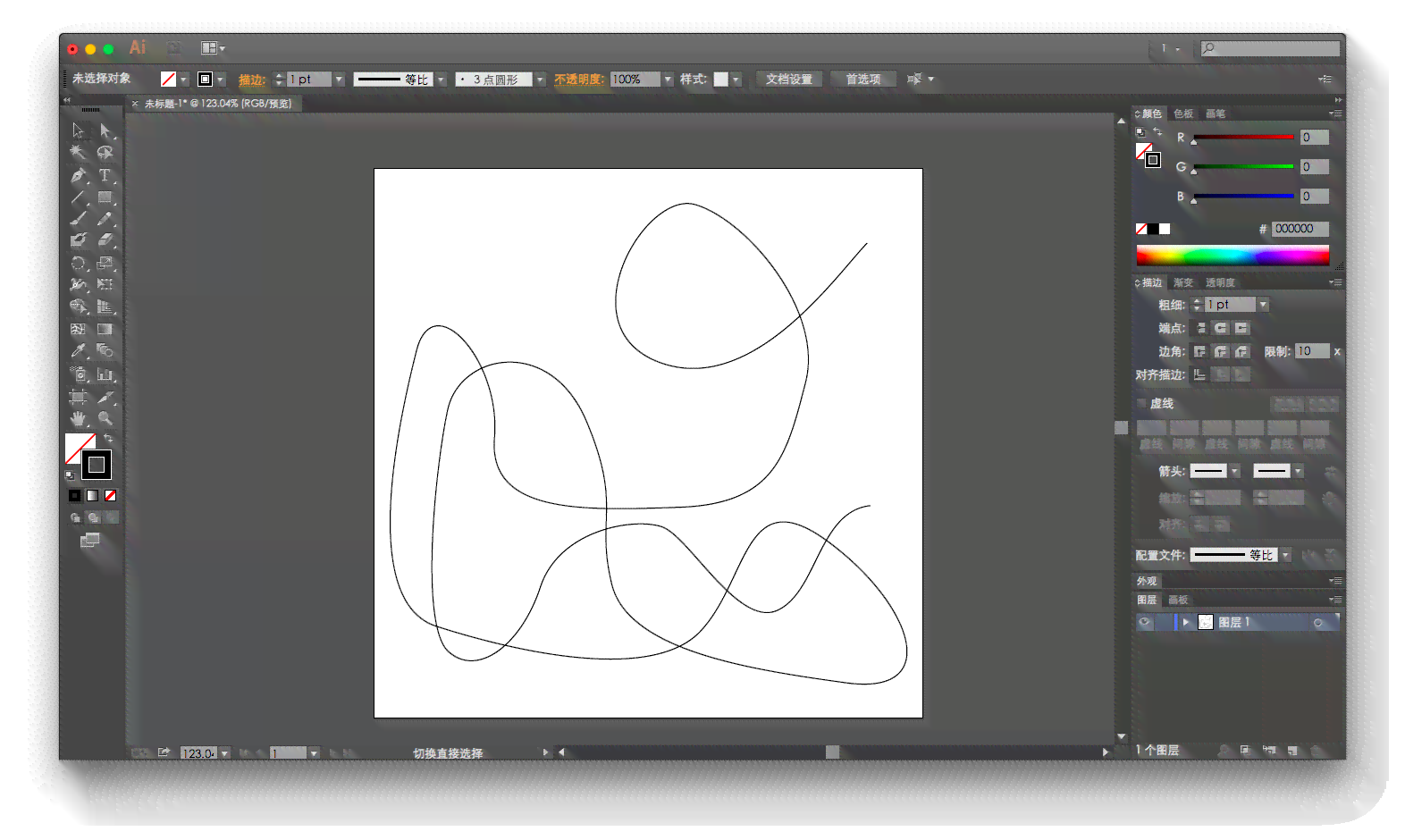Open the 粗细 stroke weight dropdown in panel

[1263, 305]
